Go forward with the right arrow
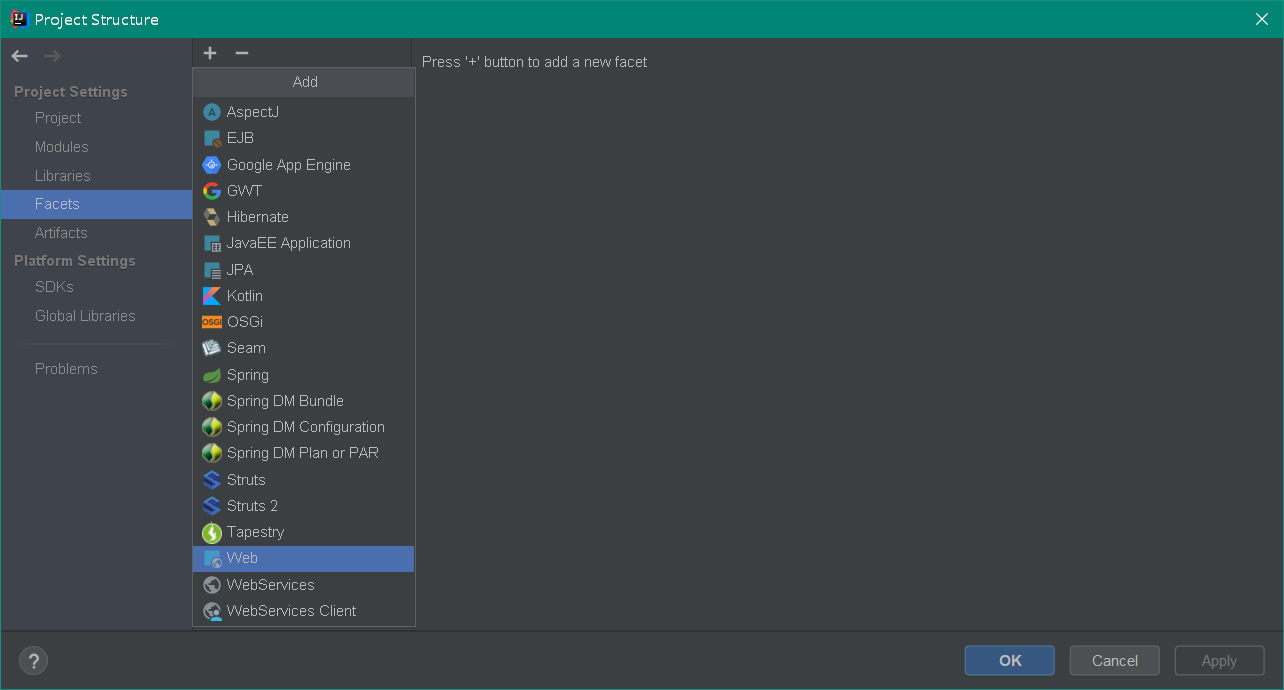Image resolution: width=1284 pixels, height=690 pixels. [52, 56]
